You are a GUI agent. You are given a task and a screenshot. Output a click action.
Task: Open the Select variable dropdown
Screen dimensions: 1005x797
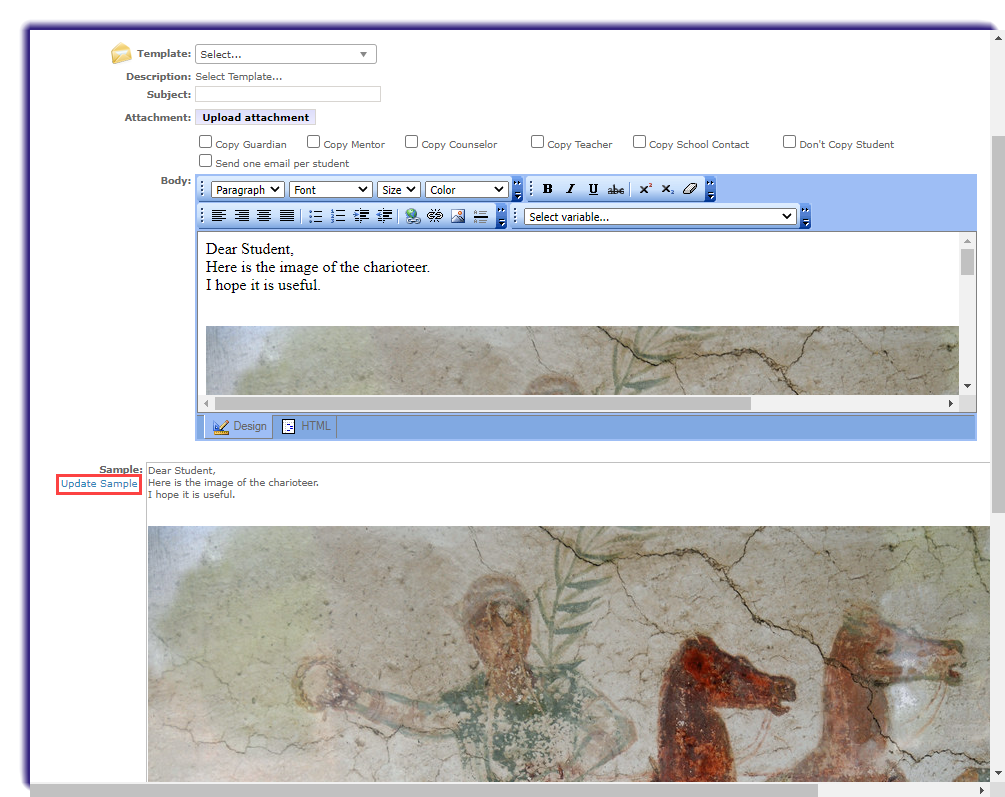(659, 216)
